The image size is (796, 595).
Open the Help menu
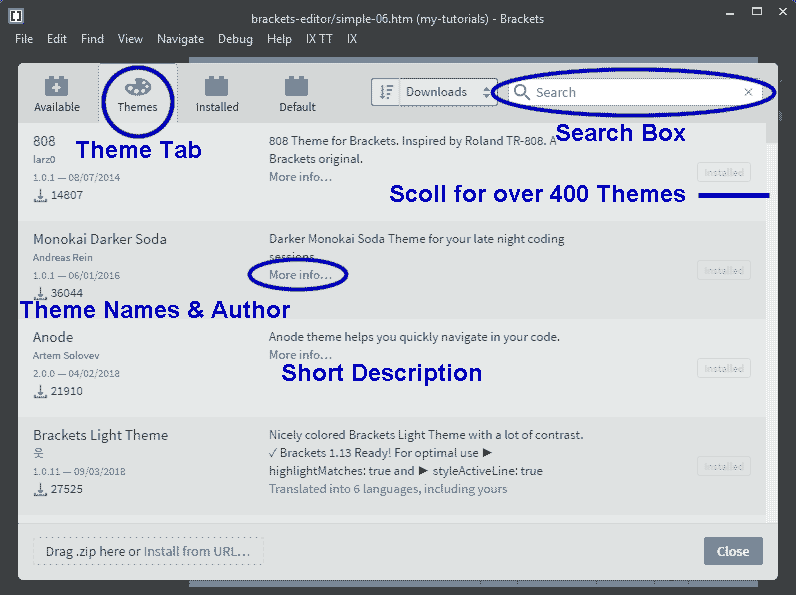(x=279, y=39)
